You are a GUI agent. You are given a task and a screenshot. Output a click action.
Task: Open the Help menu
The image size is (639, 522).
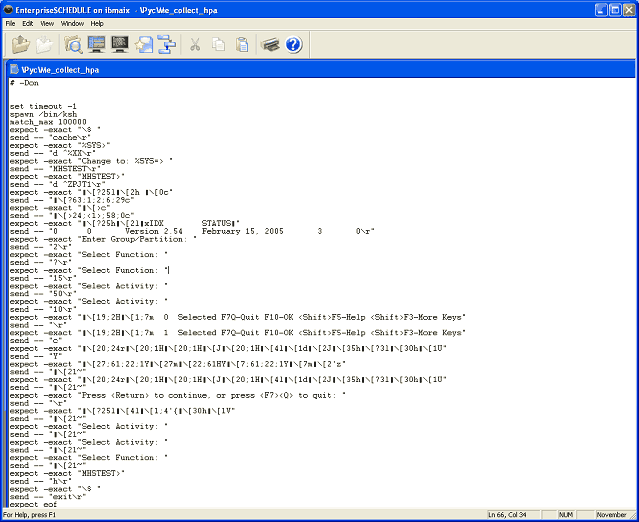tap(97, 23)
